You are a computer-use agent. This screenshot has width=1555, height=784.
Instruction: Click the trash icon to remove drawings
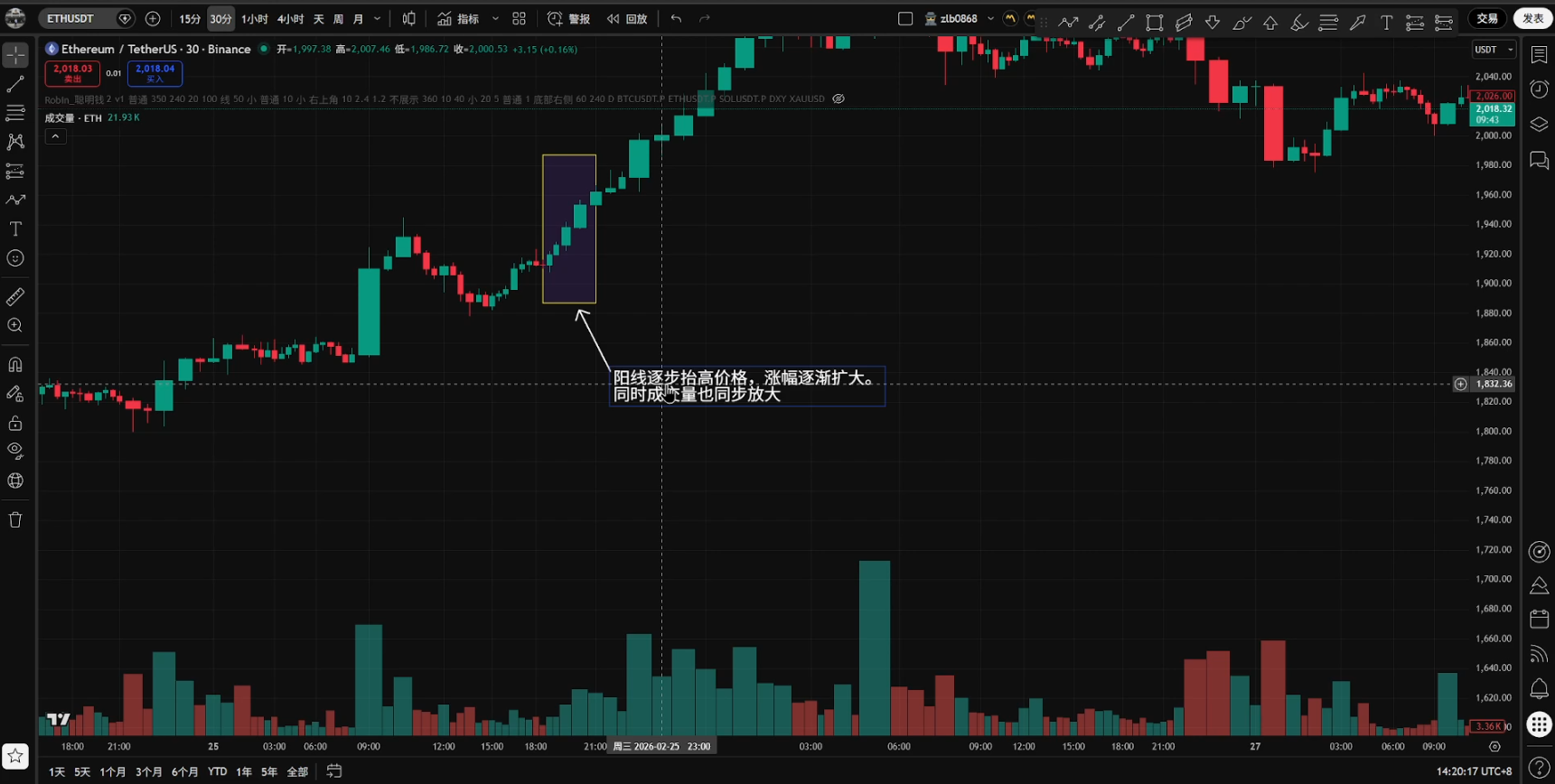pyautogui.click(x=15, y=519)
